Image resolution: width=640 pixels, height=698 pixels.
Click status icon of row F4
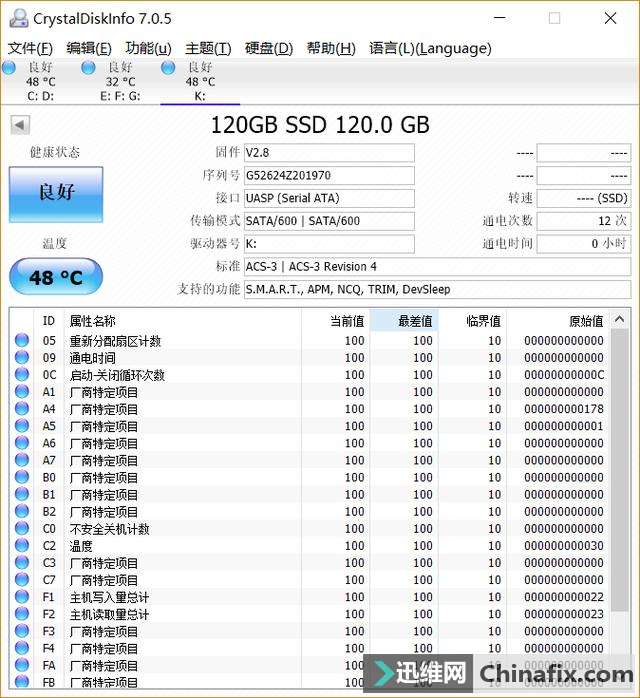[x=22, y=648]
